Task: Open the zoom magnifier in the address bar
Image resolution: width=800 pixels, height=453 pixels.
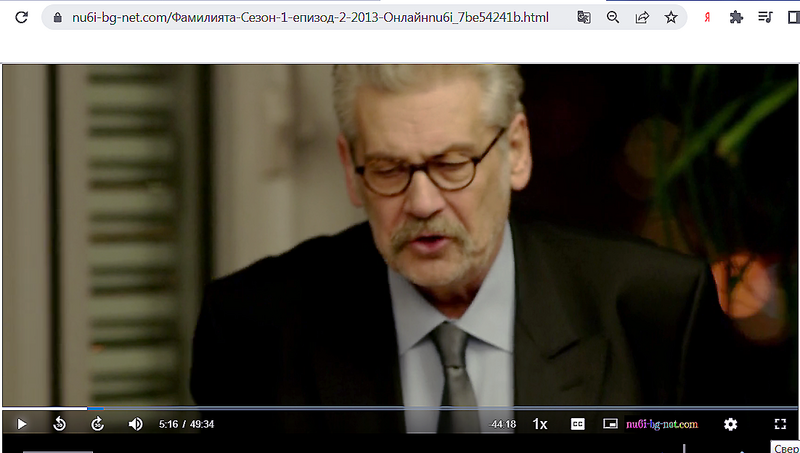Action: 613,17
